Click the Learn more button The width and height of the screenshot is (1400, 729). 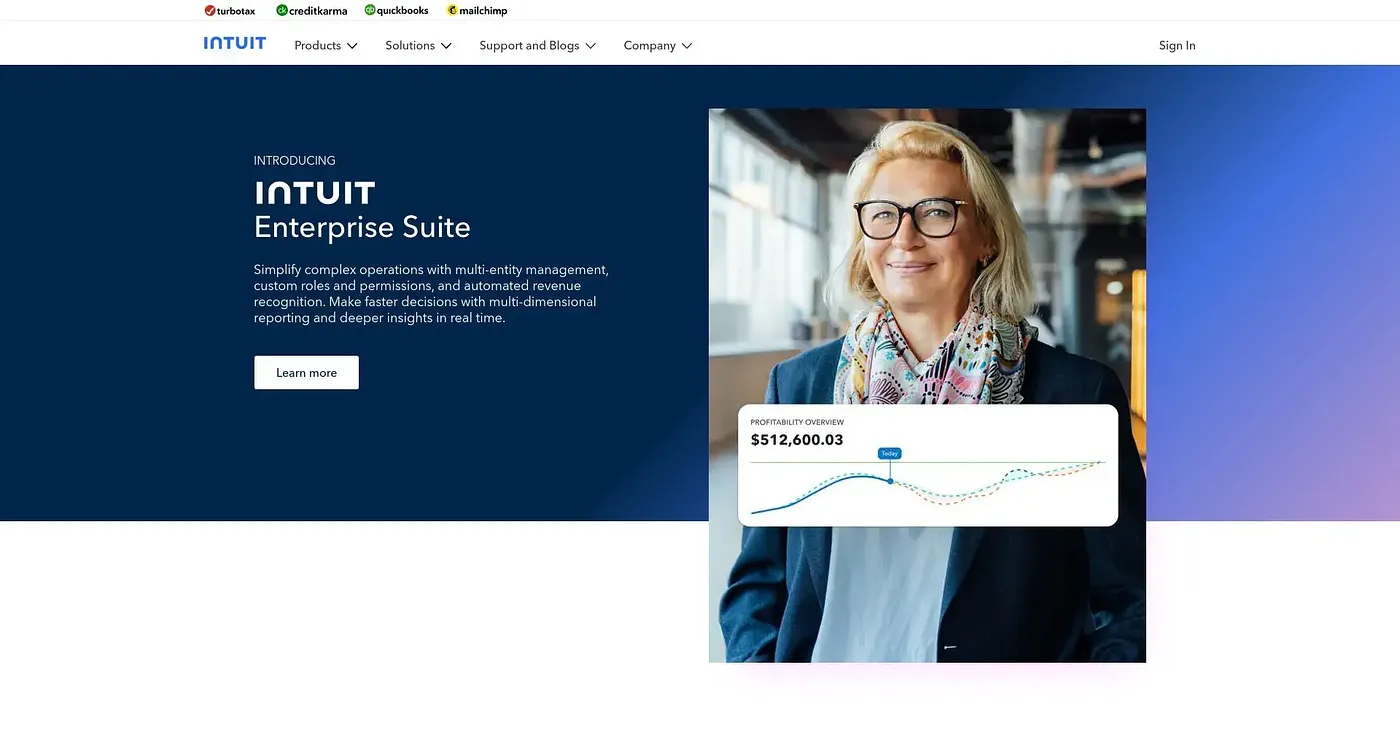(306, 373)
